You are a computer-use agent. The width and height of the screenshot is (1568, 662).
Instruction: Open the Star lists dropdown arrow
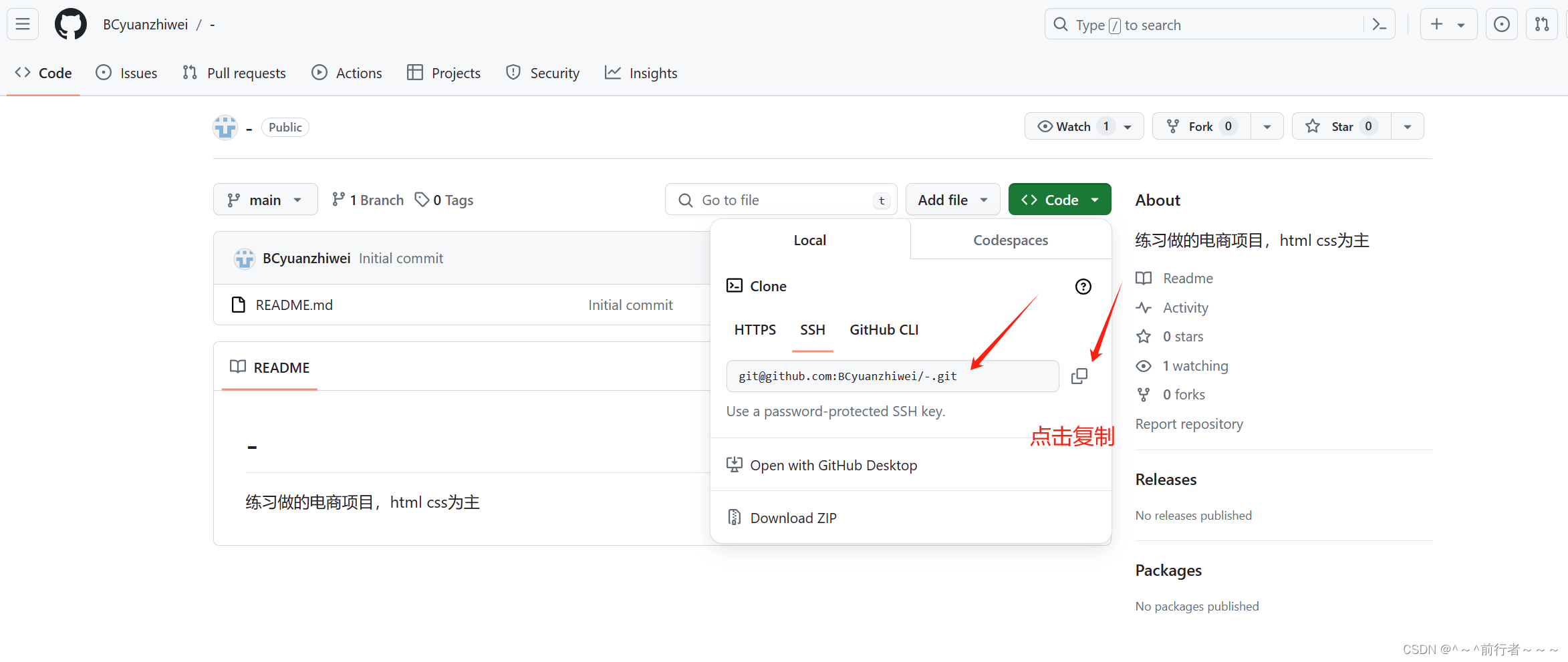pos(1408,127)
